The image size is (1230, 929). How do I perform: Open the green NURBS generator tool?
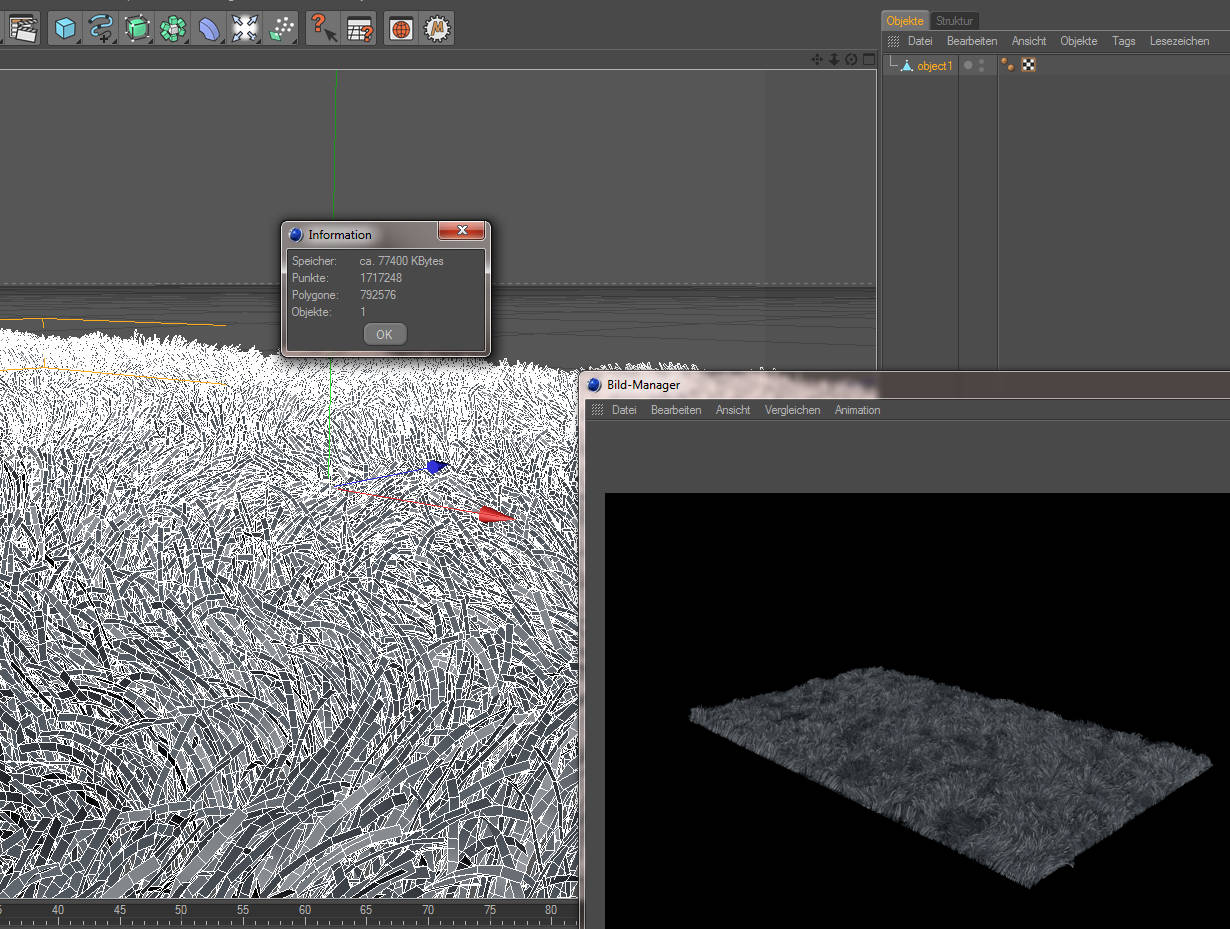pos(137,29)
